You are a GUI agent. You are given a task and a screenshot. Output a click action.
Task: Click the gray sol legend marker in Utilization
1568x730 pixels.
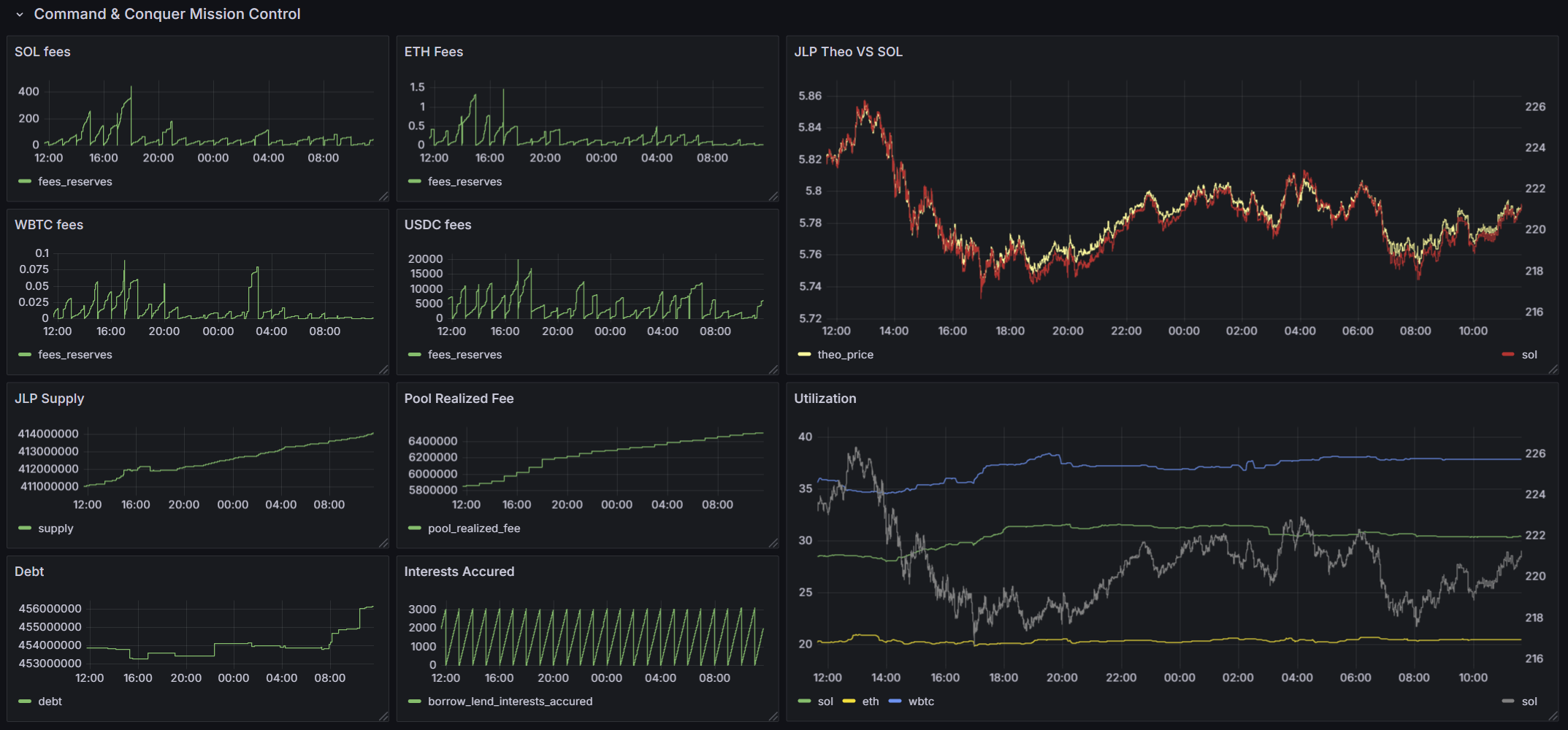pyautogui.click(x=1508, y=701)
